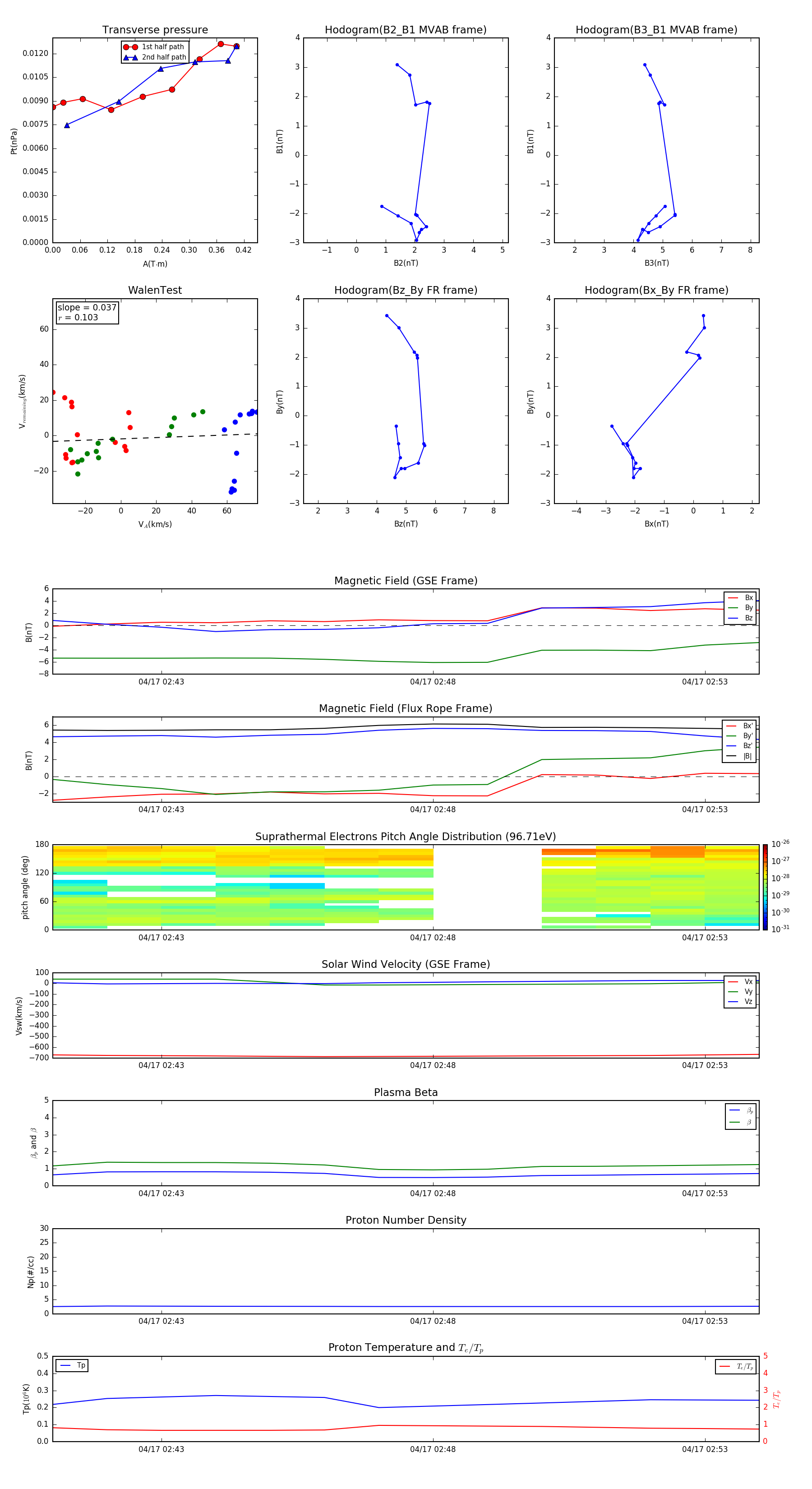Click the 'Plasma Beta' plot title

(x=406, y=1093)
